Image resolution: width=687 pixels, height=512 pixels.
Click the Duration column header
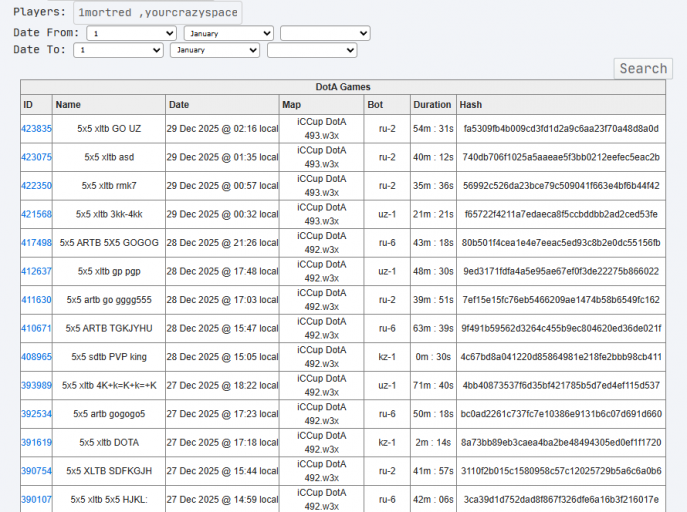point(433,105)
